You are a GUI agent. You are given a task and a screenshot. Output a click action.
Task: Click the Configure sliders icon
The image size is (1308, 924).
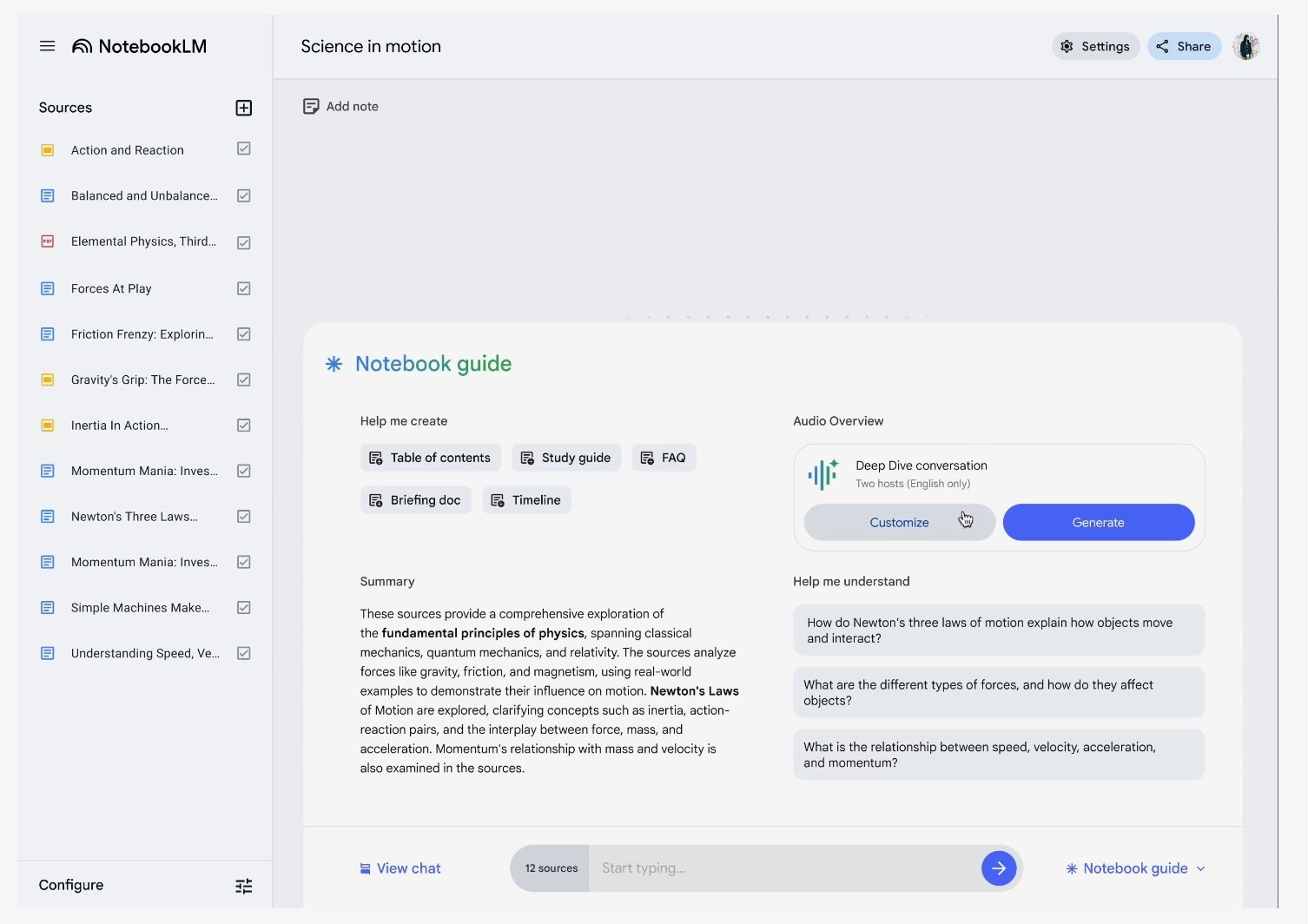(x=244, y=886)
